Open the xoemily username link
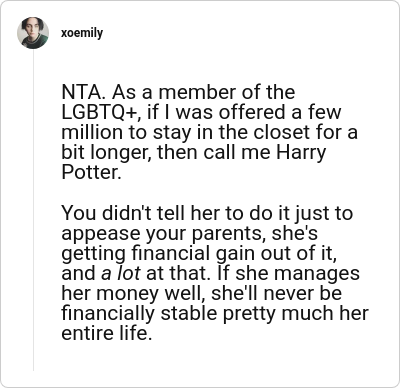 click(82, 33)
